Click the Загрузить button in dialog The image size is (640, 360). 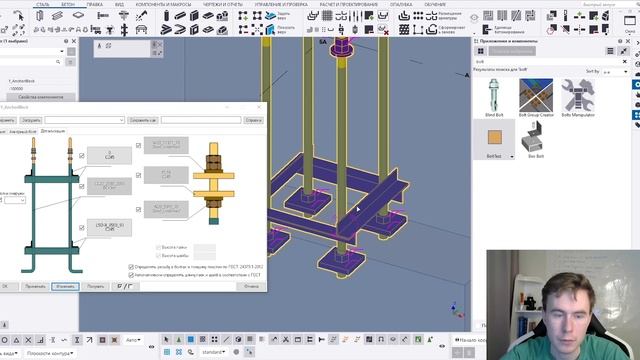coord(31,120)
